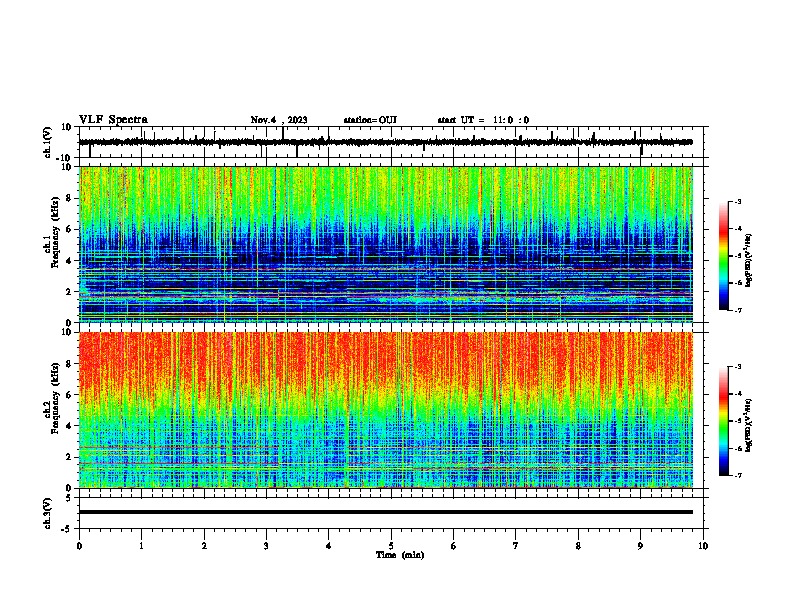Click the 'start UT = 11:0 :0' text

click(483, 120)
